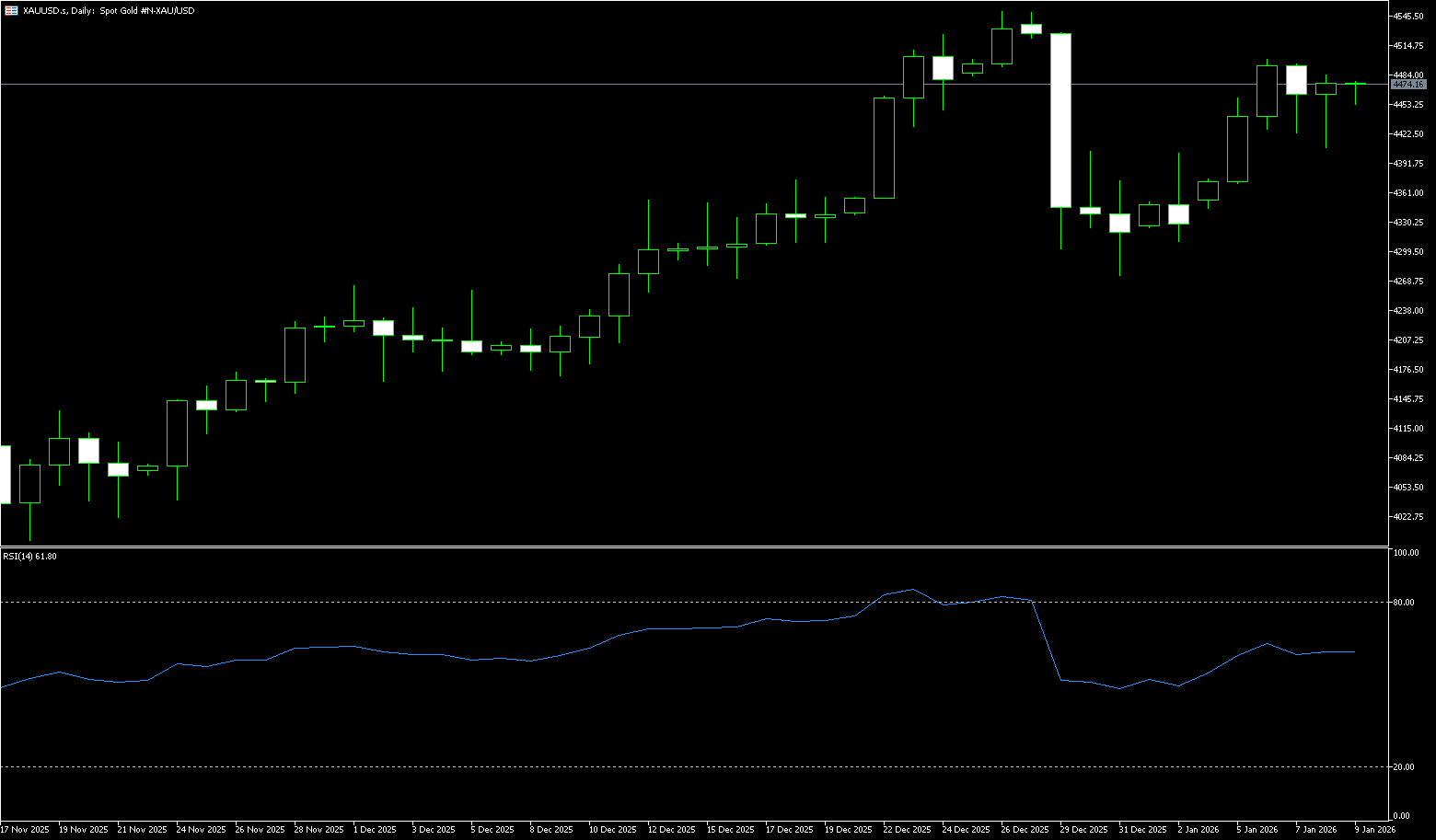Select the 17 Nov 2025 date label

(25, 830)
